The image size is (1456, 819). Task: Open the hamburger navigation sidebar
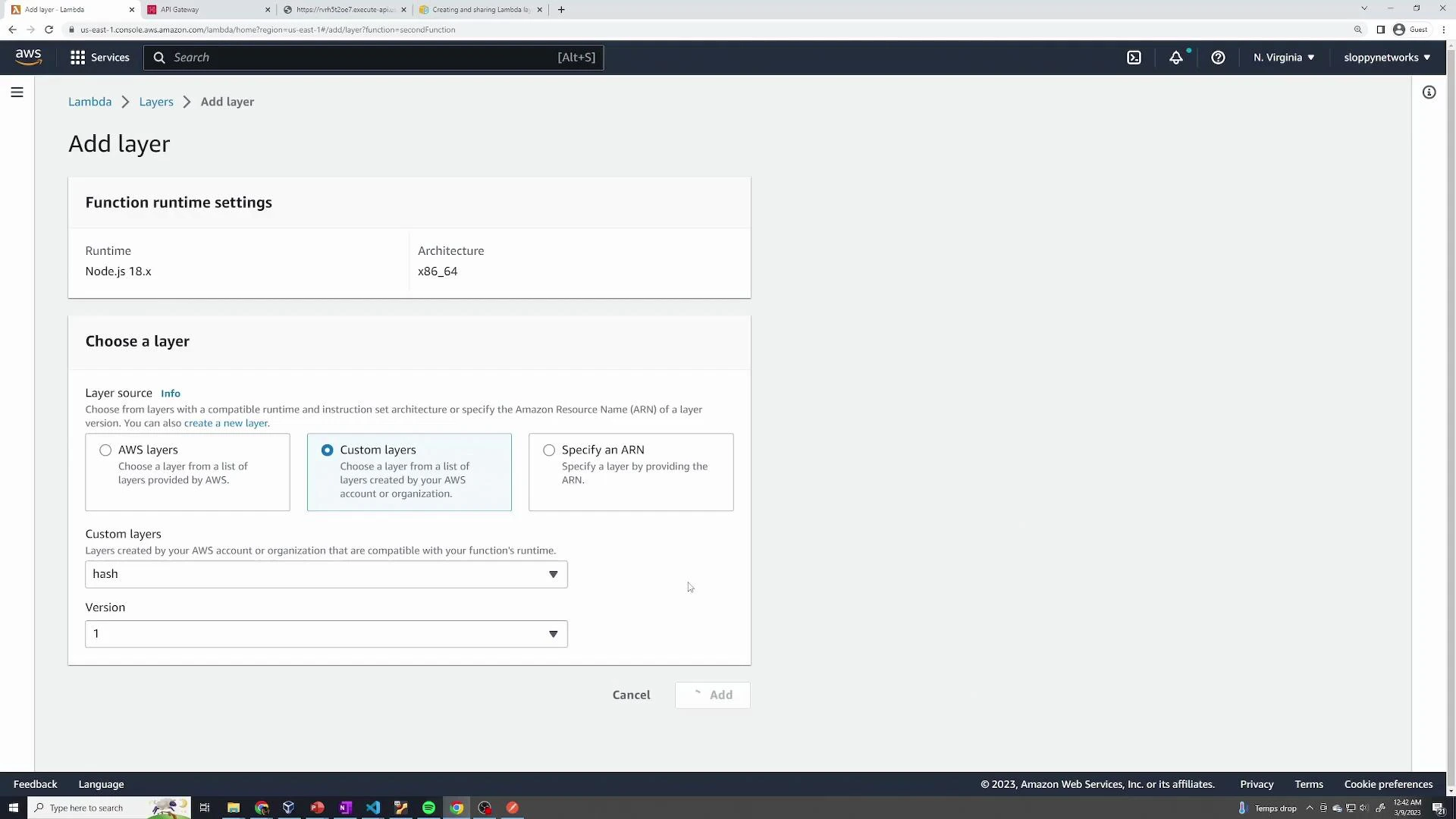click(17, 92)
